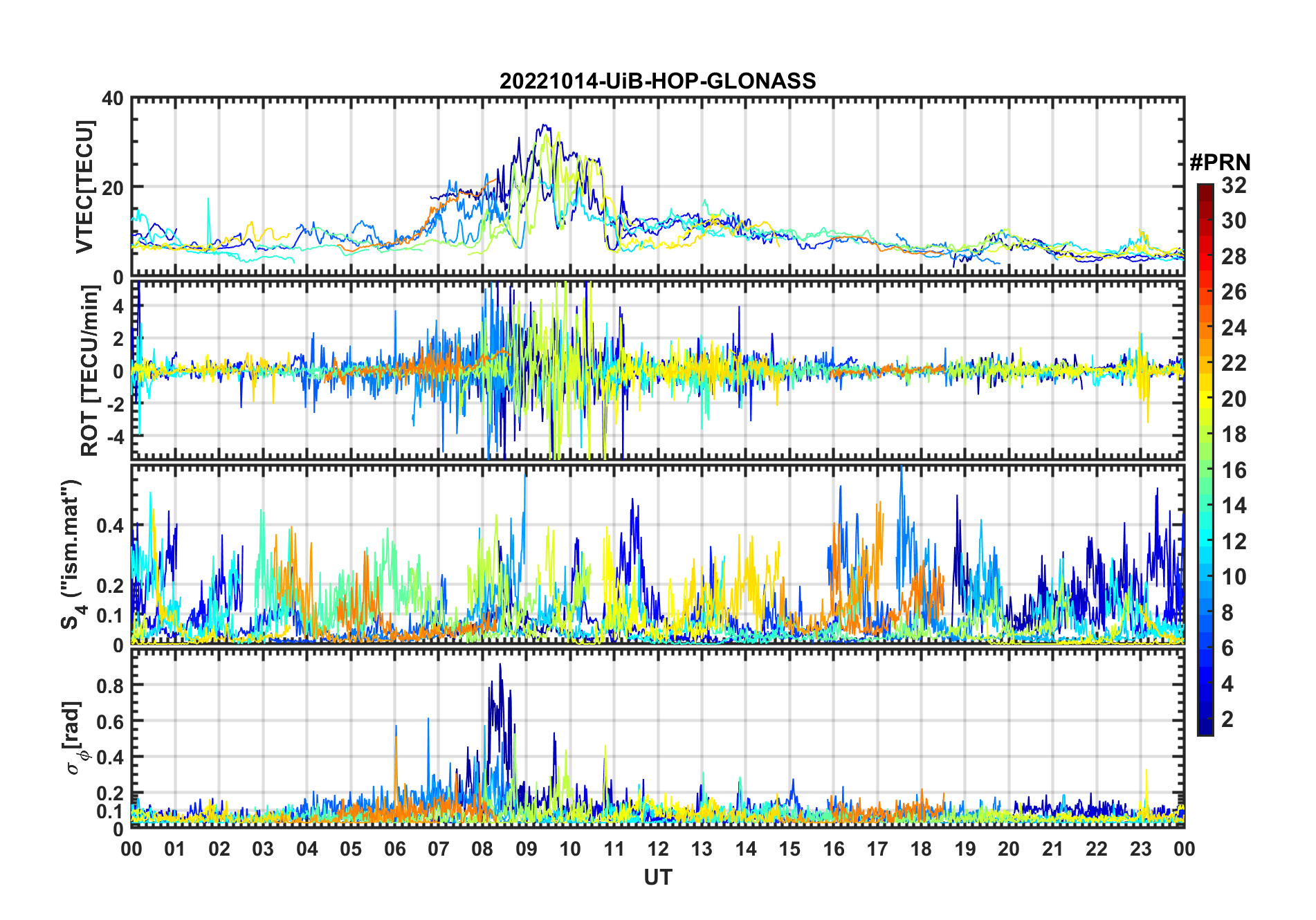Select colorbar tick label 26
The height and width of the screenshot is (920, 1316).
point(1234,292)
